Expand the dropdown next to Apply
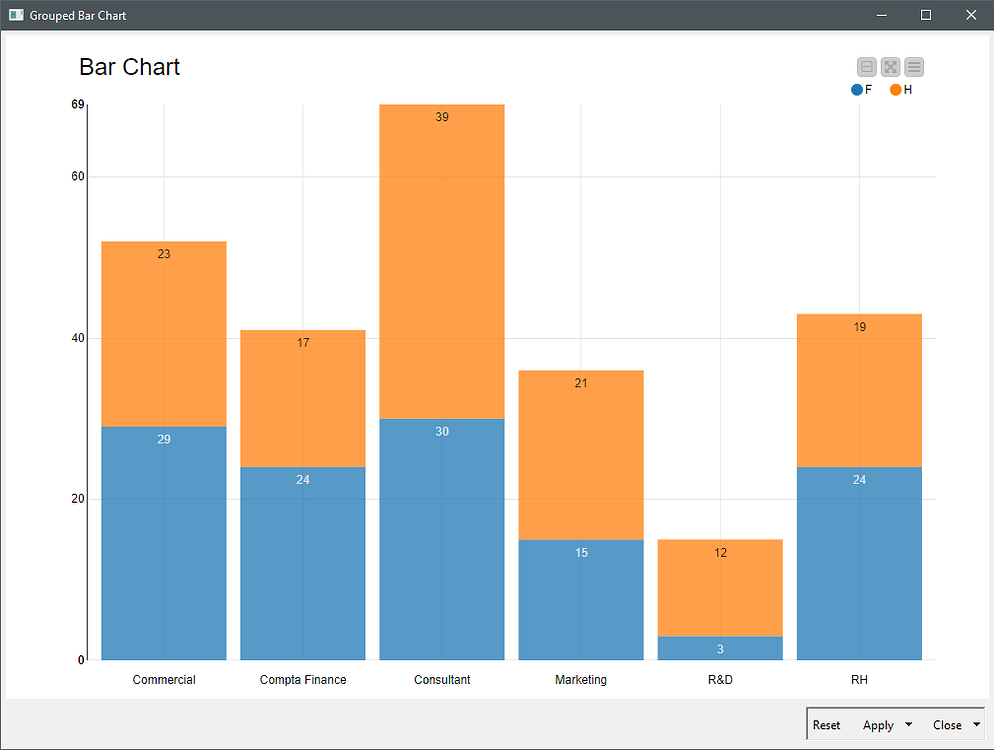994x750 pixels. pyautogui.click(x=907, y=724)
